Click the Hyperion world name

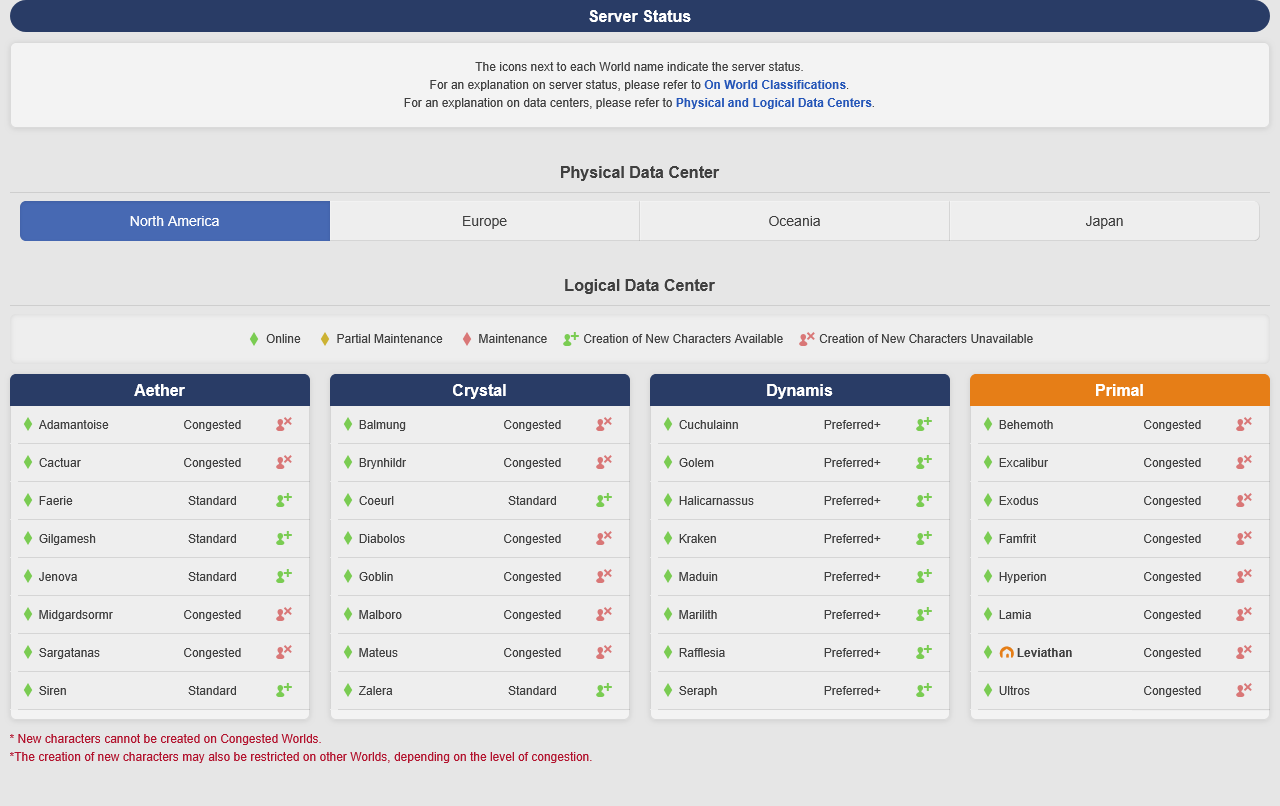pos(1023,577)
